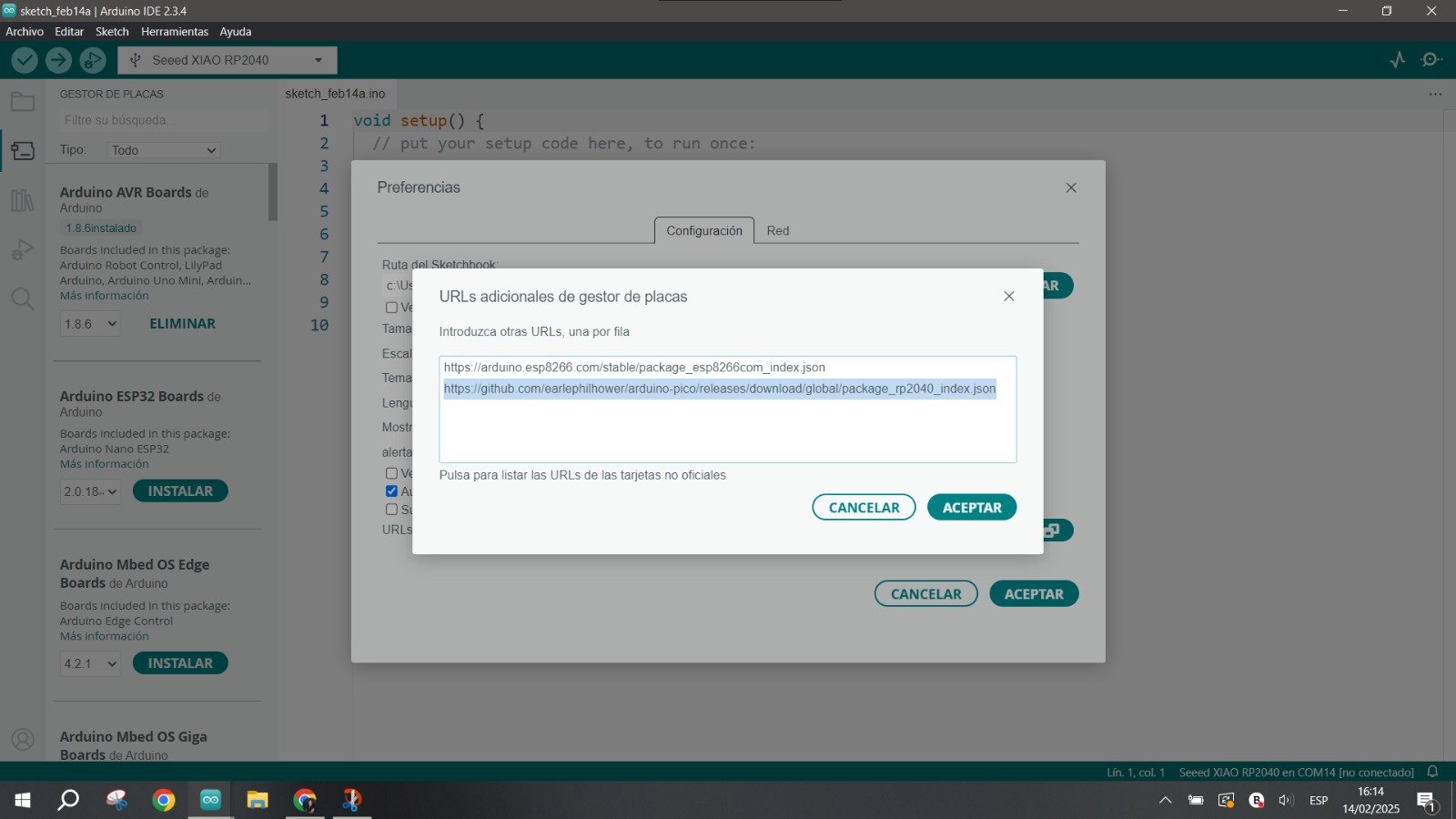Select the sketch_feb14a.ino editor tab
This screenshot has width=1456, height=819.
(x=335, y=94)
